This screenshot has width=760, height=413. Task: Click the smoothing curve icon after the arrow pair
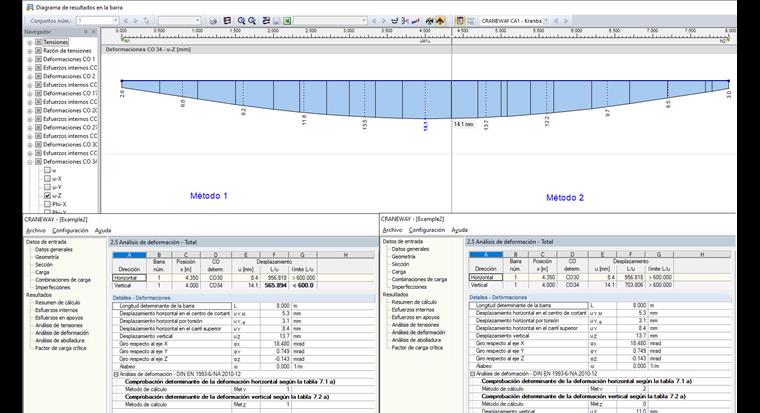click(x=395, y=21)
